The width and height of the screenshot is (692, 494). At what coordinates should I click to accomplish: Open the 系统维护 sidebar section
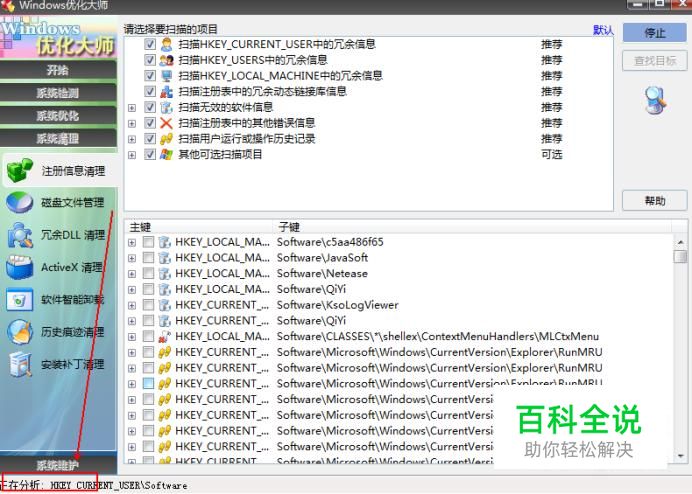(58, 465)
